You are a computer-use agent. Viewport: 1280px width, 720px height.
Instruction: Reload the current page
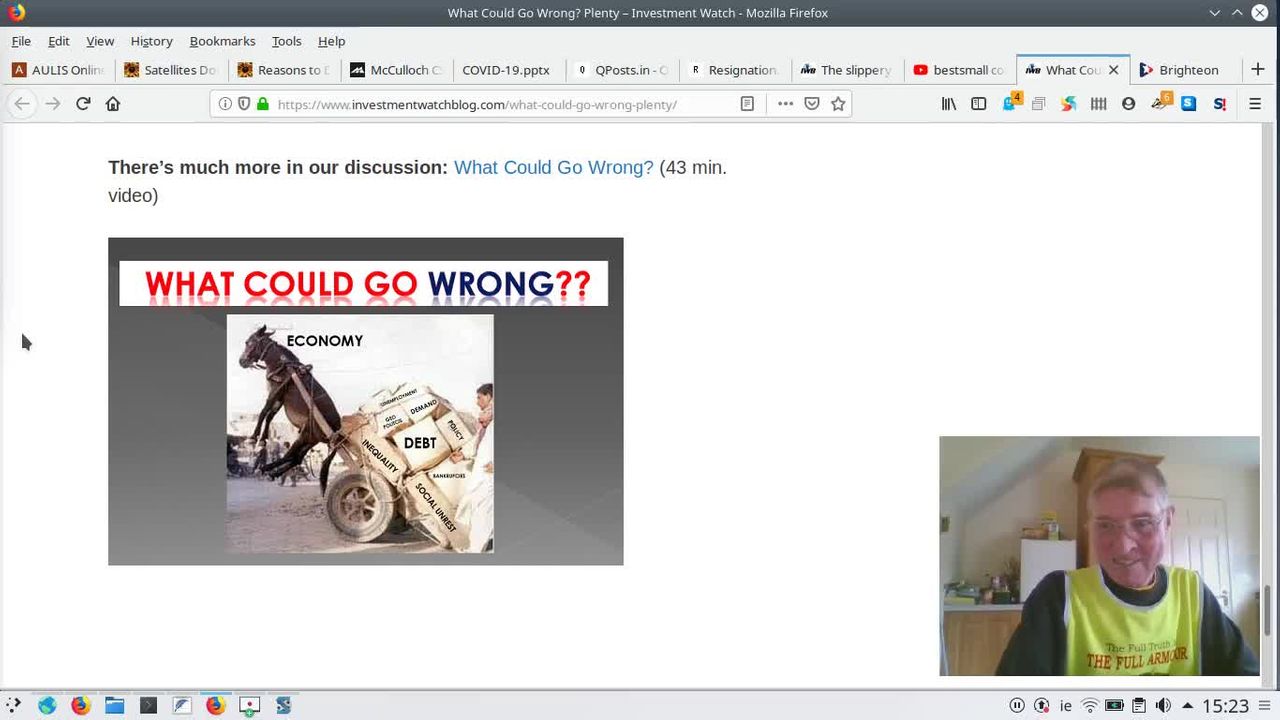tap(83, 104)
